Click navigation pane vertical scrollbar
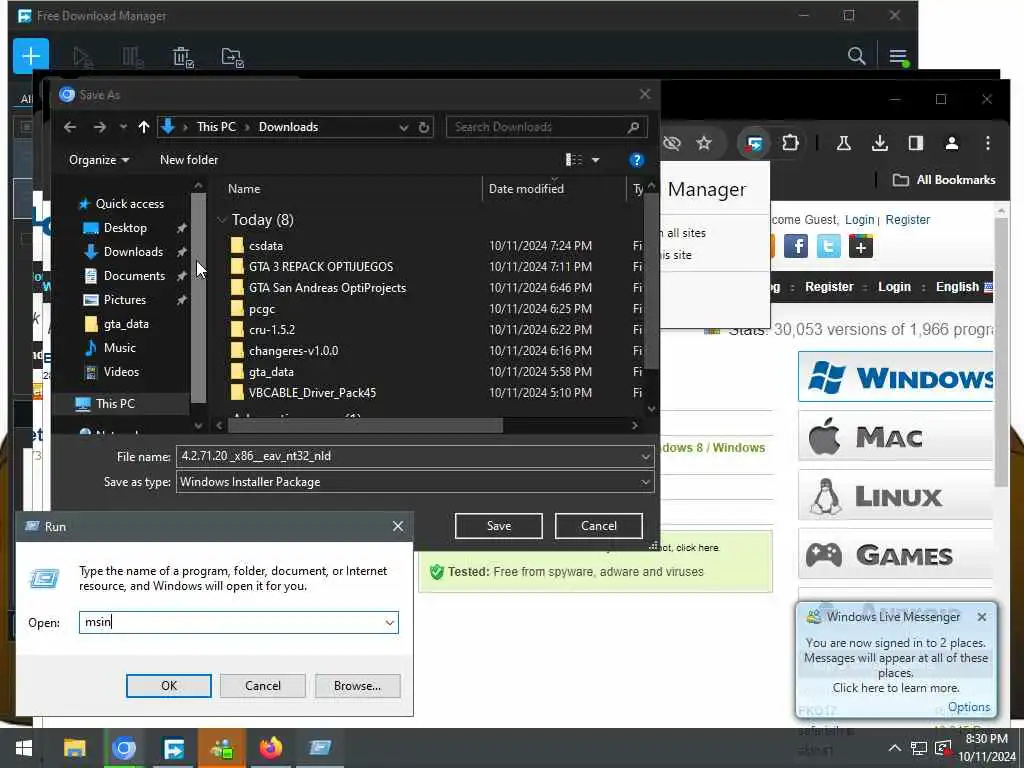The height and width of the screenshot is (768, 1024). coord(199,297)
